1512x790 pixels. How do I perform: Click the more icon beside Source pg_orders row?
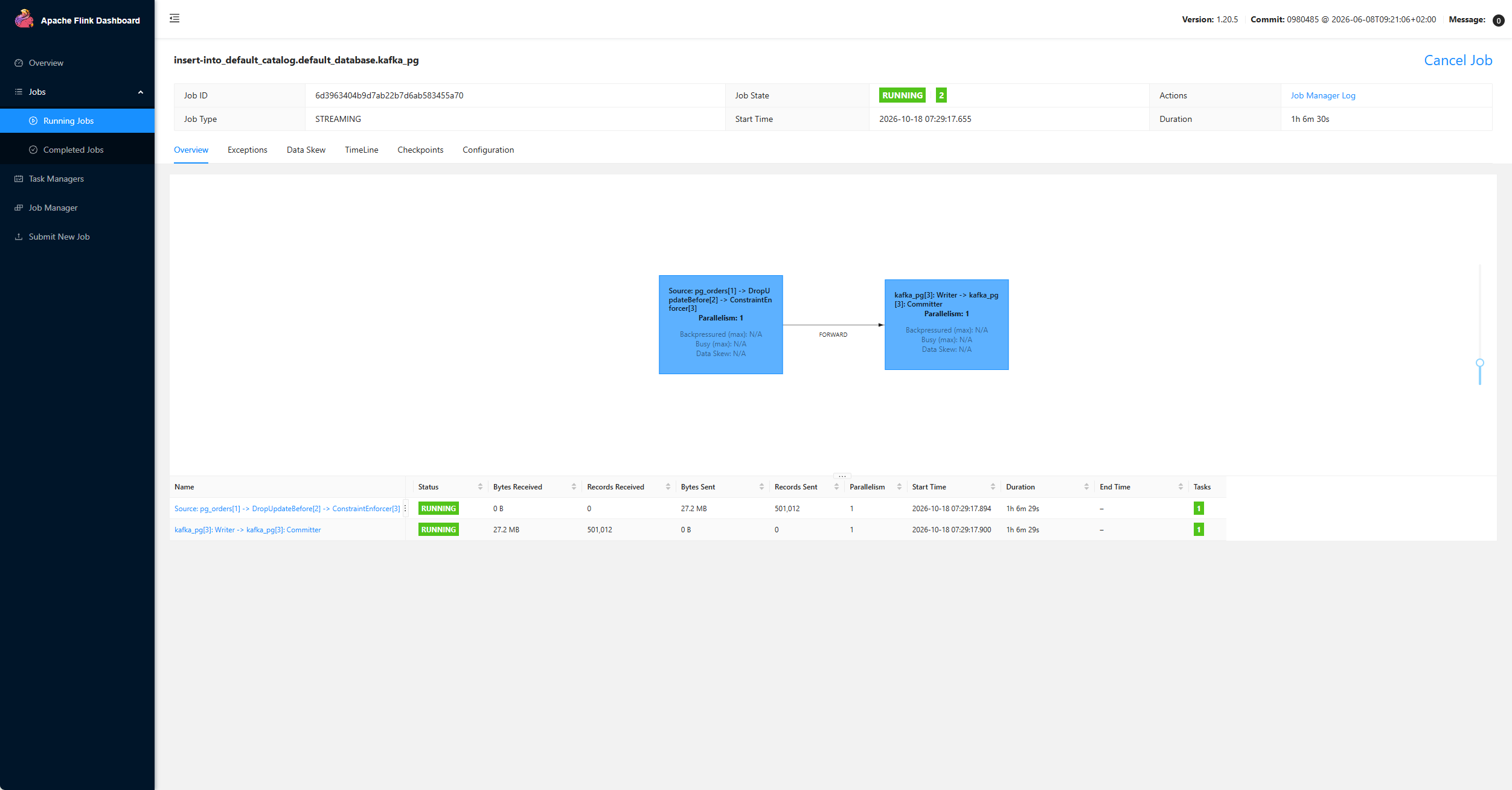click(405, 509)
